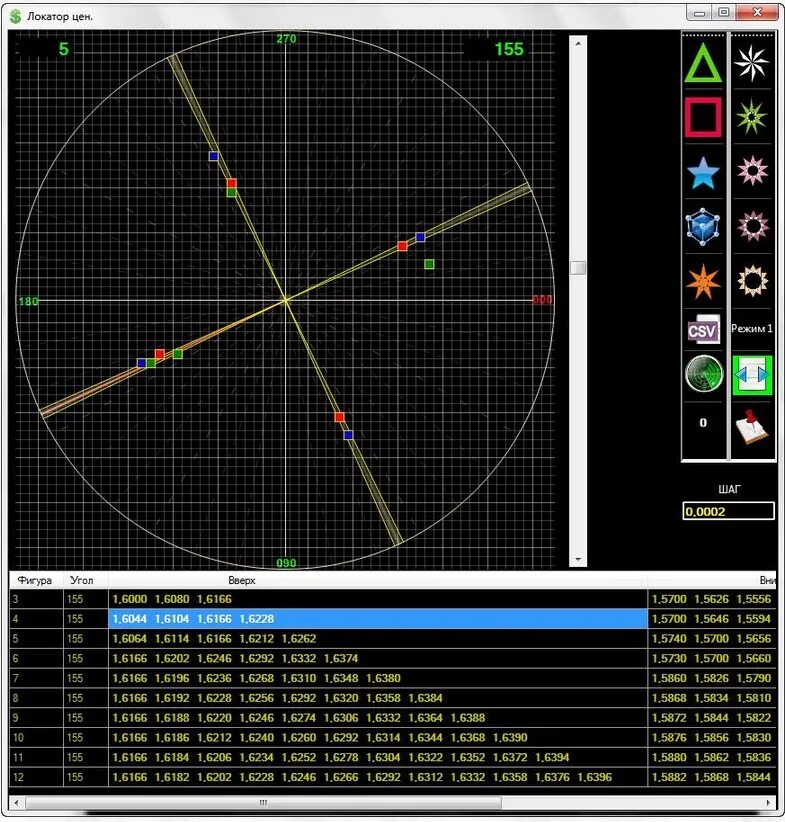This screenshot has height=822, width=785.
Task: Export data with the CSV icon
Action: (703, 329)
